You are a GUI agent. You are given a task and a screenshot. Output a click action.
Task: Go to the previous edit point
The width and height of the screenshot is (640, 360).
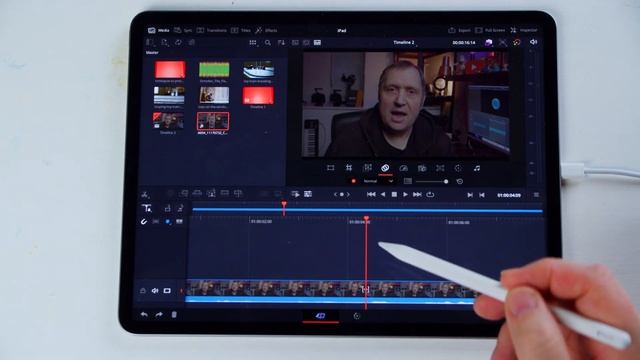coord(482,195)
